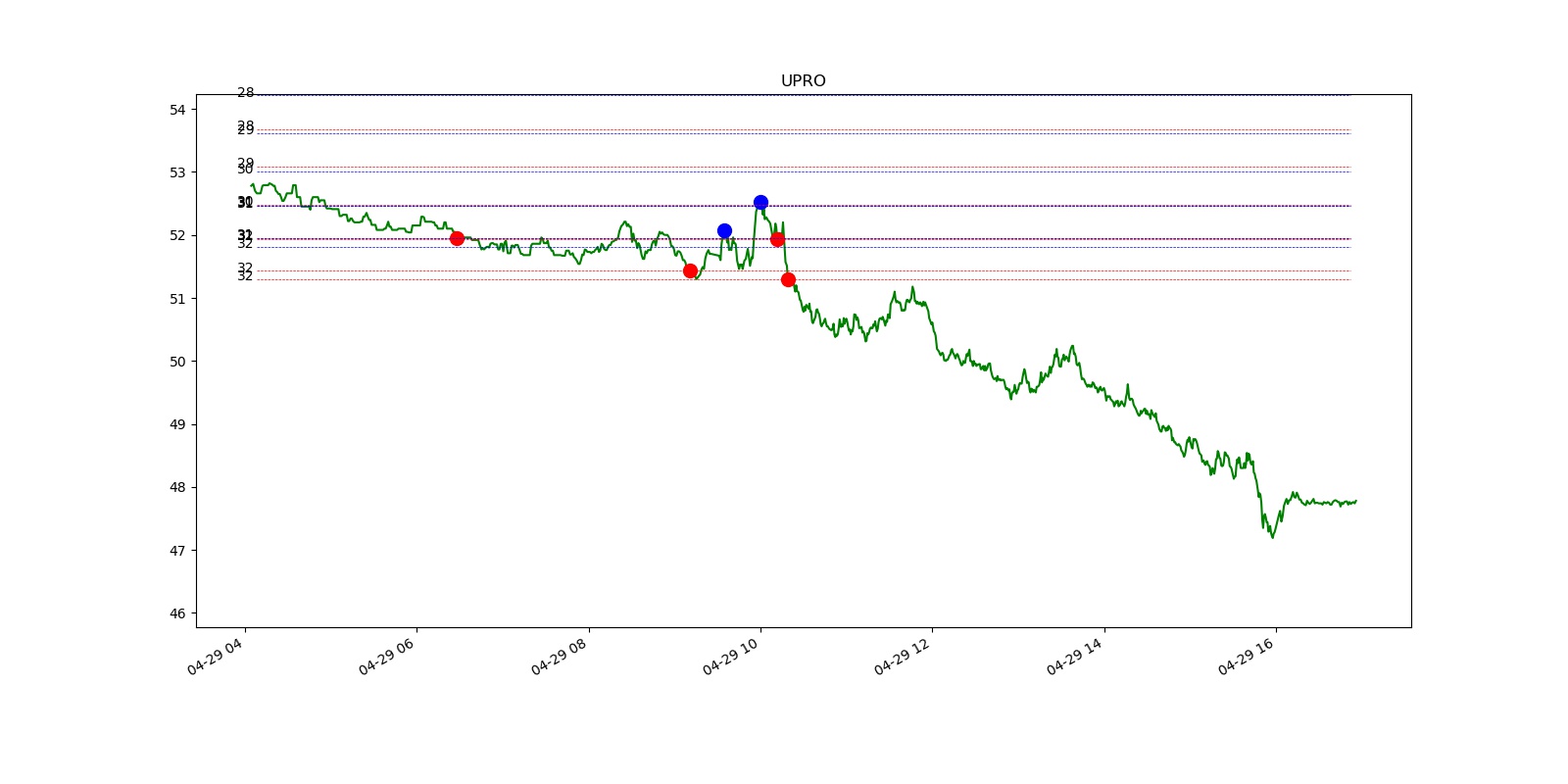Viewport: 1568px width, 784px height.
Task: Click the x-axis label 04-29 10
Action: coord(731,656)
